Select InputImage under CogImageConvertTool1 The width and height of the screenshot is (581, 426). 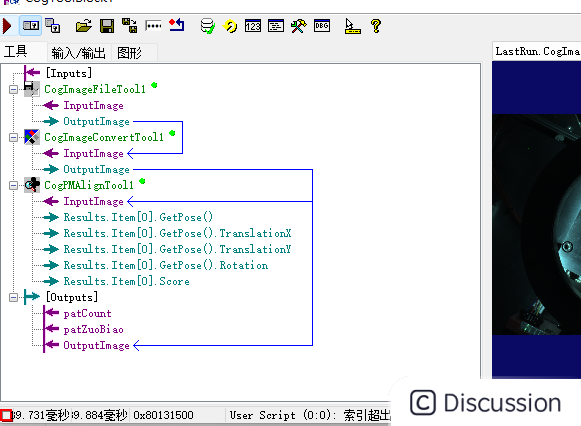[x=93, y=153]
